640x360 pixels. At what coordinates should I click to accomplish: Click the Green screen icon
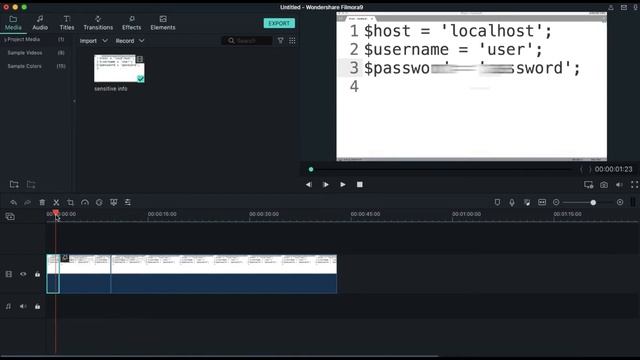click(x=113, y=202)
